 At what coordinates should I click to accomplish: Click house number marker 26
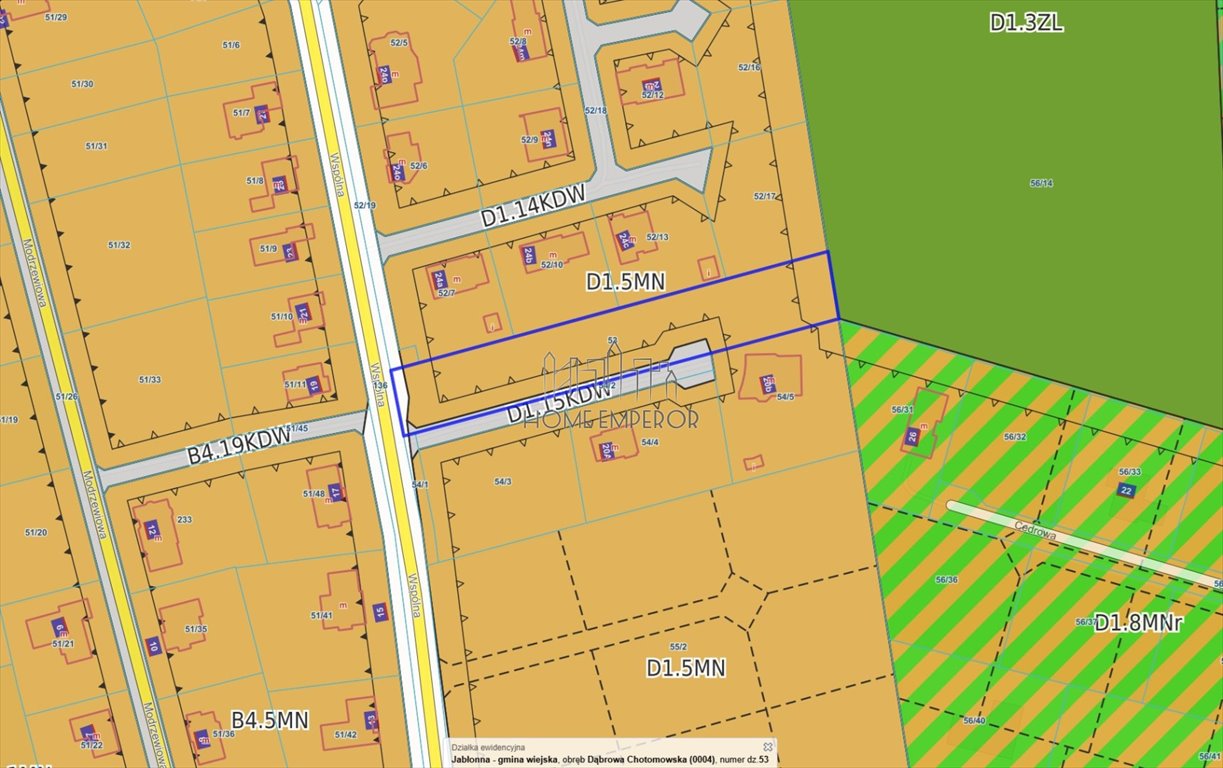[912, 435]
